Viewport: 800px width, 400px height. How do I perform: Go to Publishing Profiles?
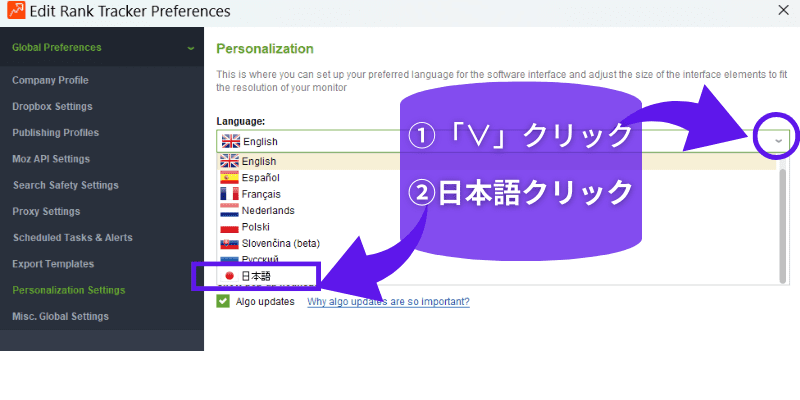click(x=56, y=133)
